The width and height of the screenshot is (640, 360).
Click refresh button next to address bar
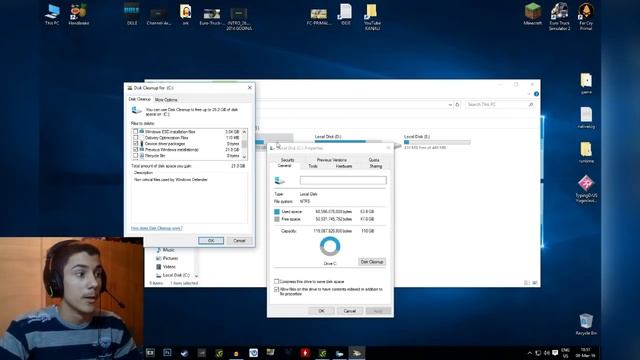point(457,104)
